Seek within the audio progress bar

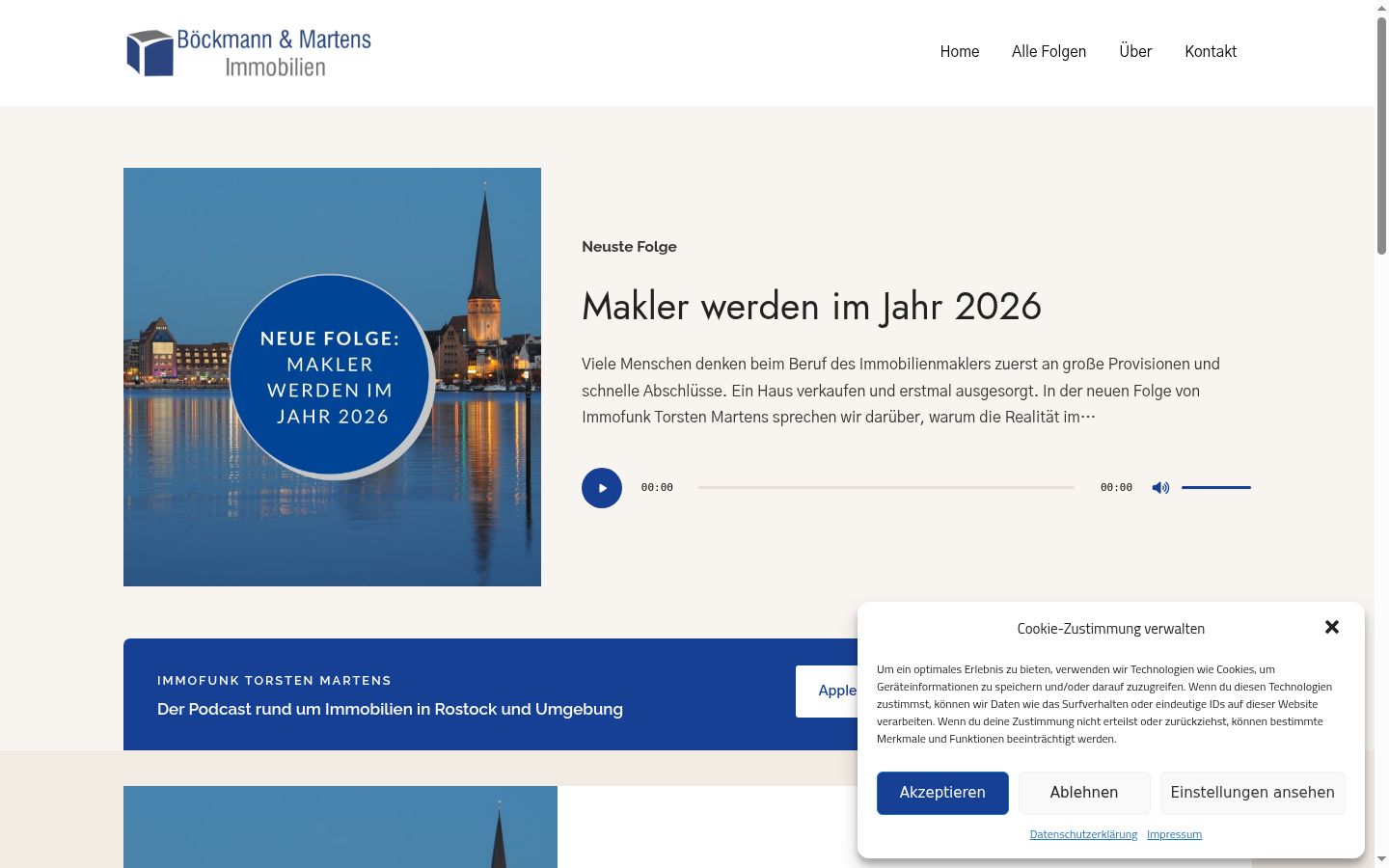coord(886,488)
